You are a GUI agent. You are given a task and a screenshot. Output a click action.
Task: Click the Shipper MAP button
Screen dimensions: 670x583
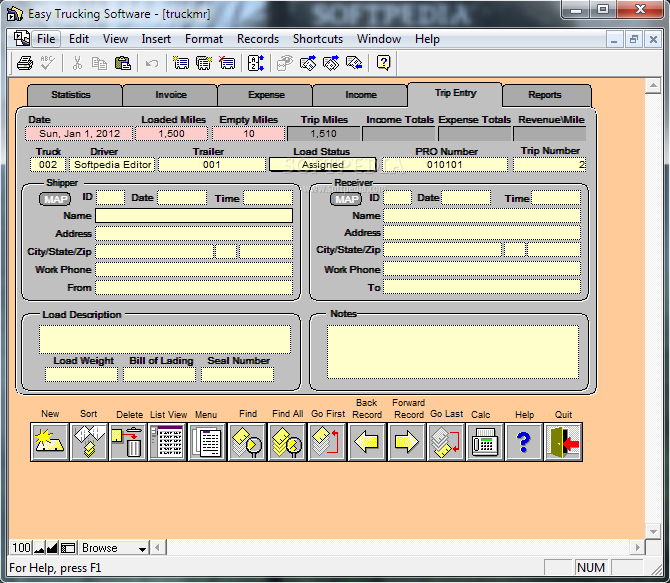click(x=55, y=198)
